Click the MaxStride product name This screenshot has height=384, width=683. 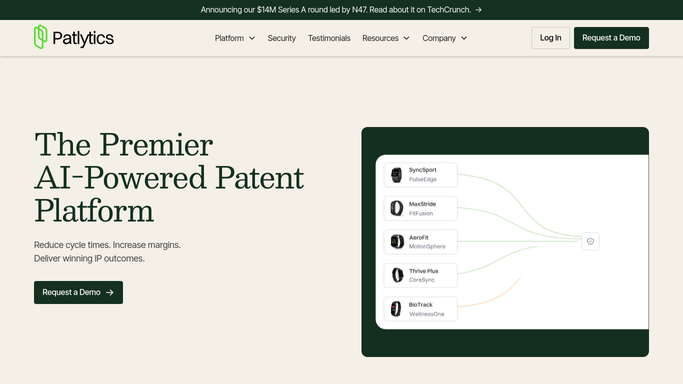tap(422, 204)
